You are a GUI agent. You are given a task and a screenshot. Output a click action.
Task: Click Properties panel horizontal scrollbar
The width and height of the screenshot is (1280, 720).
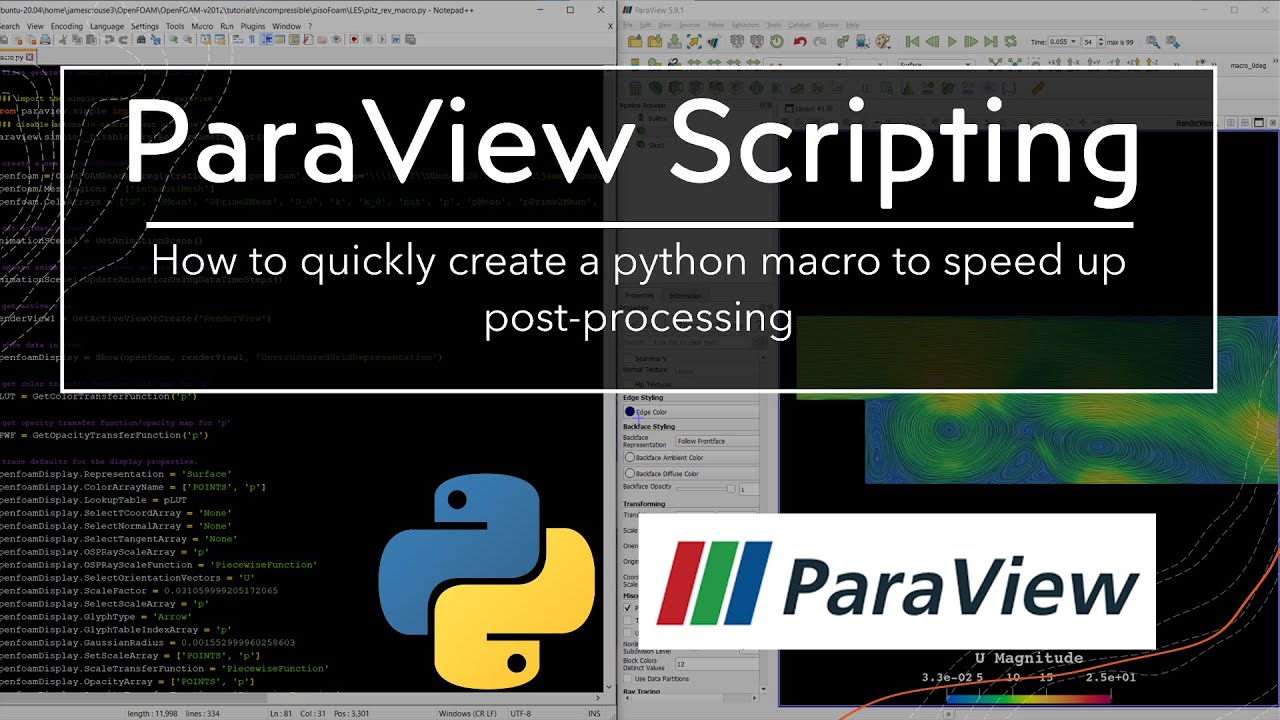pos(691,697)
